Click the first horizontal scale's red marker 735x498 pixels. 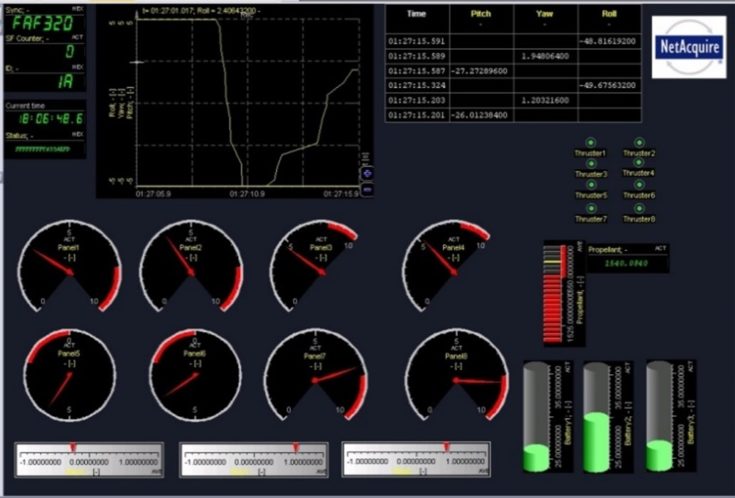[x=73, y=448]
